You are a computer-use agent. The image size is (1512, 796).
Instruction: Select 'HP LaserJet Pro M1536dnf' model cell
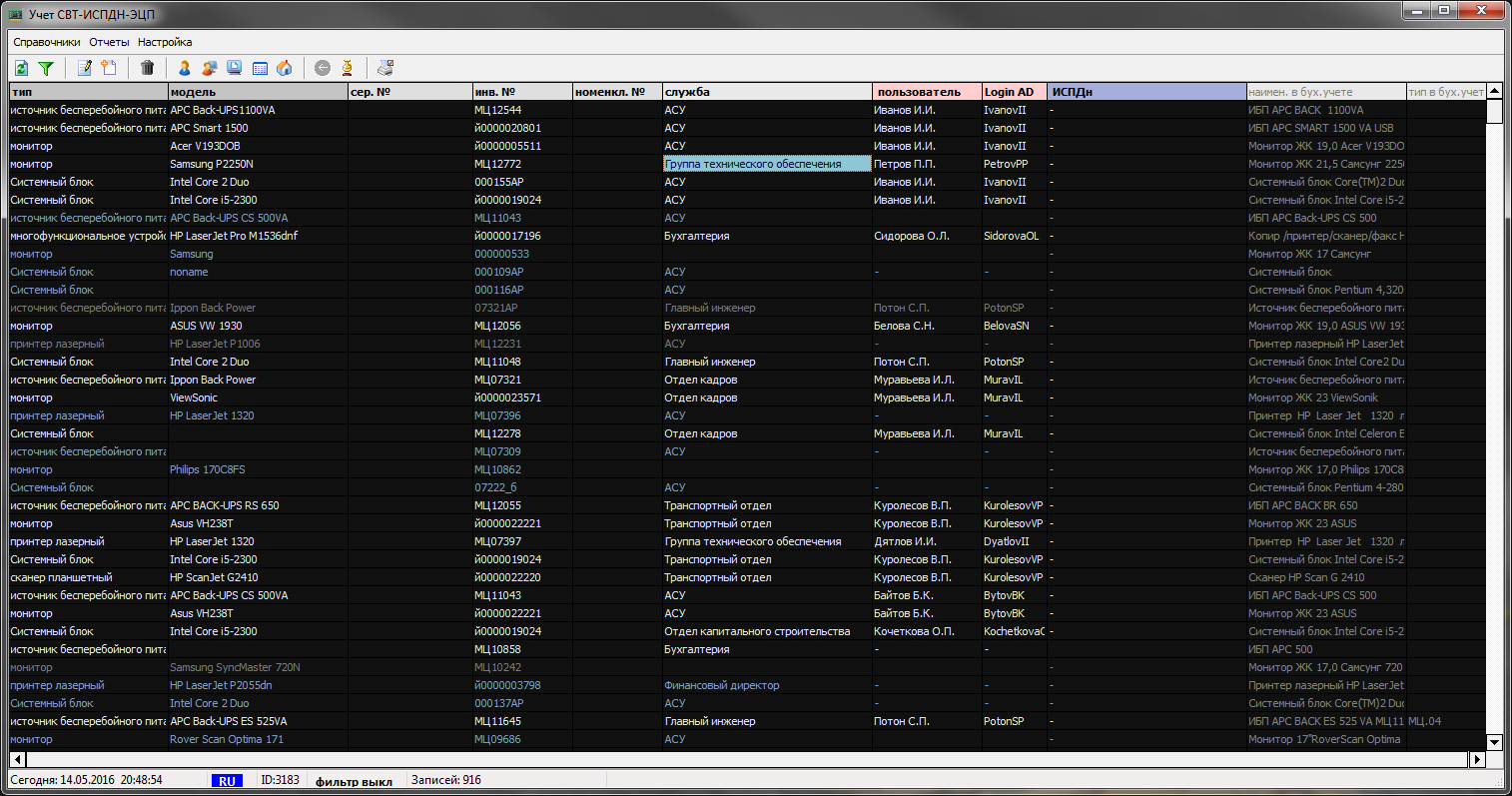[258, 236]
